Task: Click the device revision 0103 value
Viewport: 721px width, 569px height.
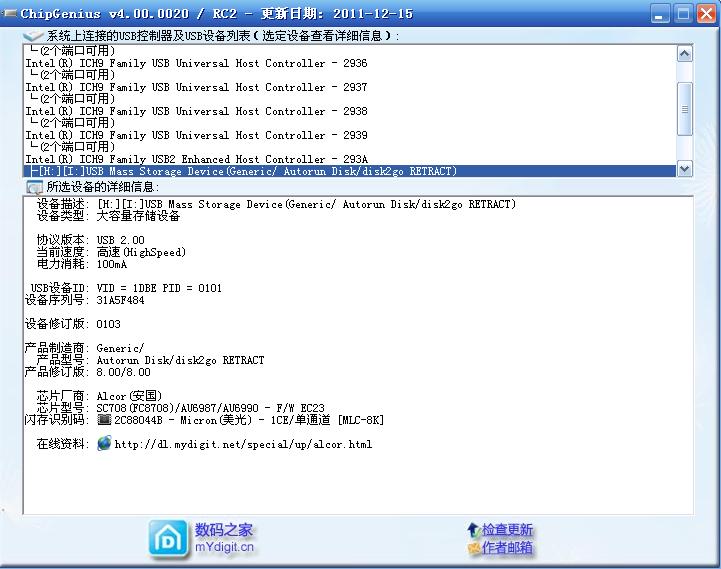Action: (x=109, y=324)
